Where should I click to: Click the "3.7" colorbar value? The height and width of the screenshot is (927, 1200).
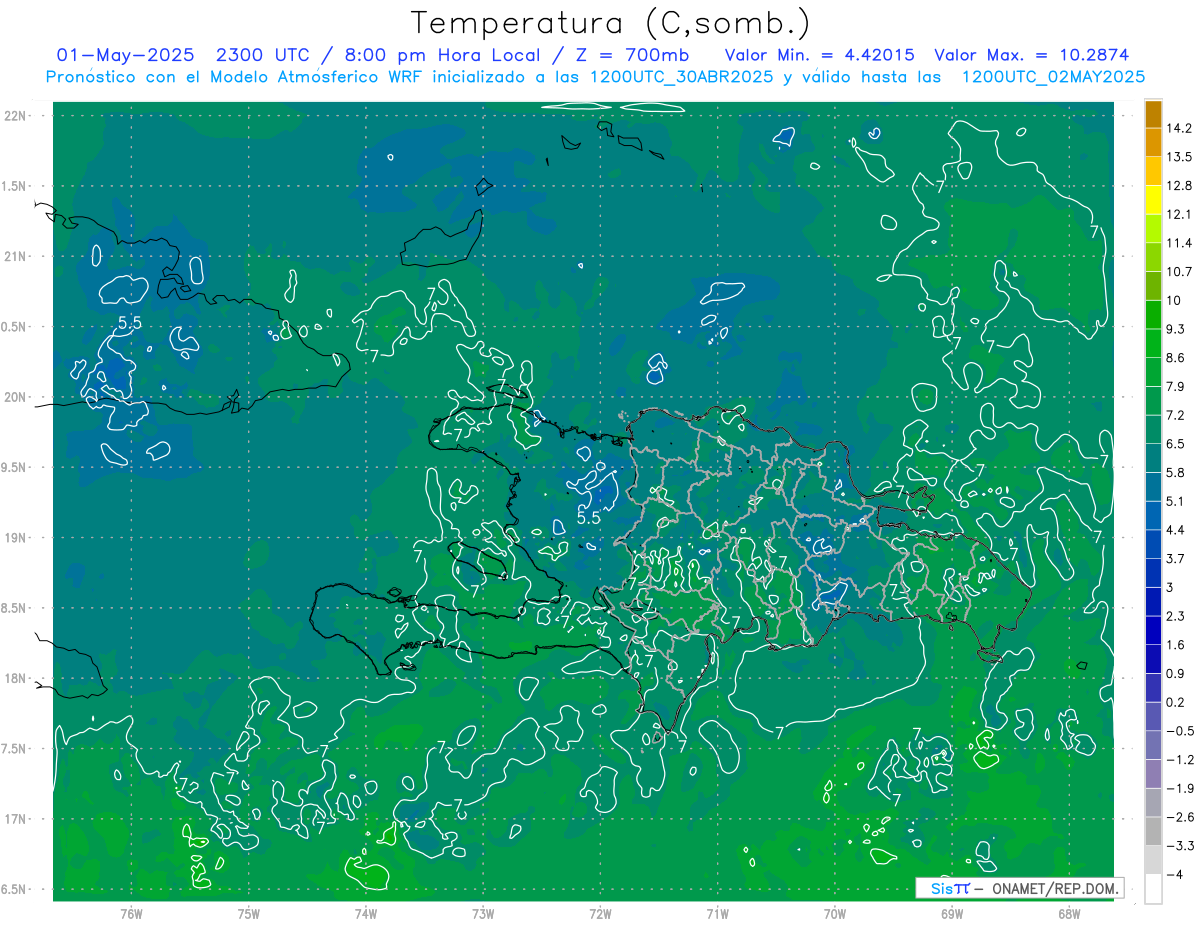coord(1176,559)
